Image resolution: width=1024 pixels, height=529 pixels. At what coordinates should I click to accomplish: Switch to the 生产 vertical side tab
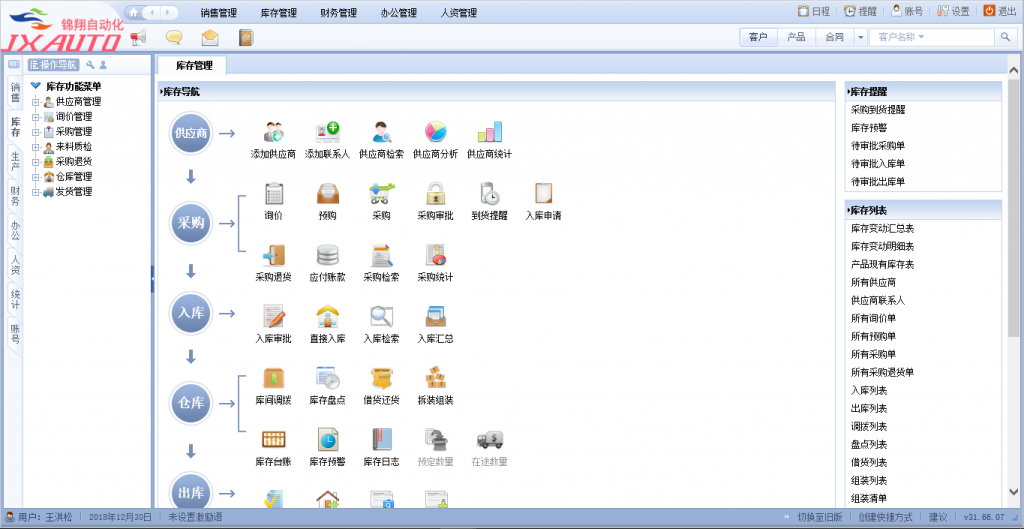click(15, 162)
